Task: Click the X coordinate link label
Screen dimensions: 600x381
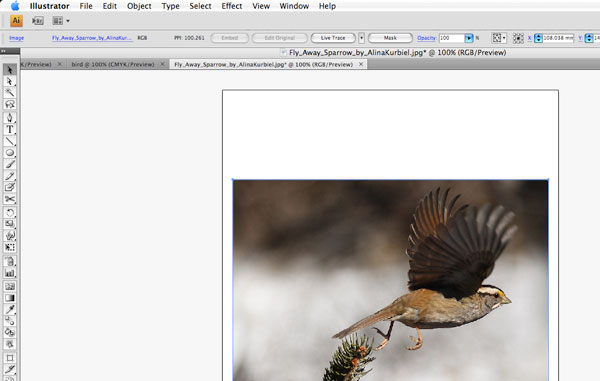Action: point(530,38)
